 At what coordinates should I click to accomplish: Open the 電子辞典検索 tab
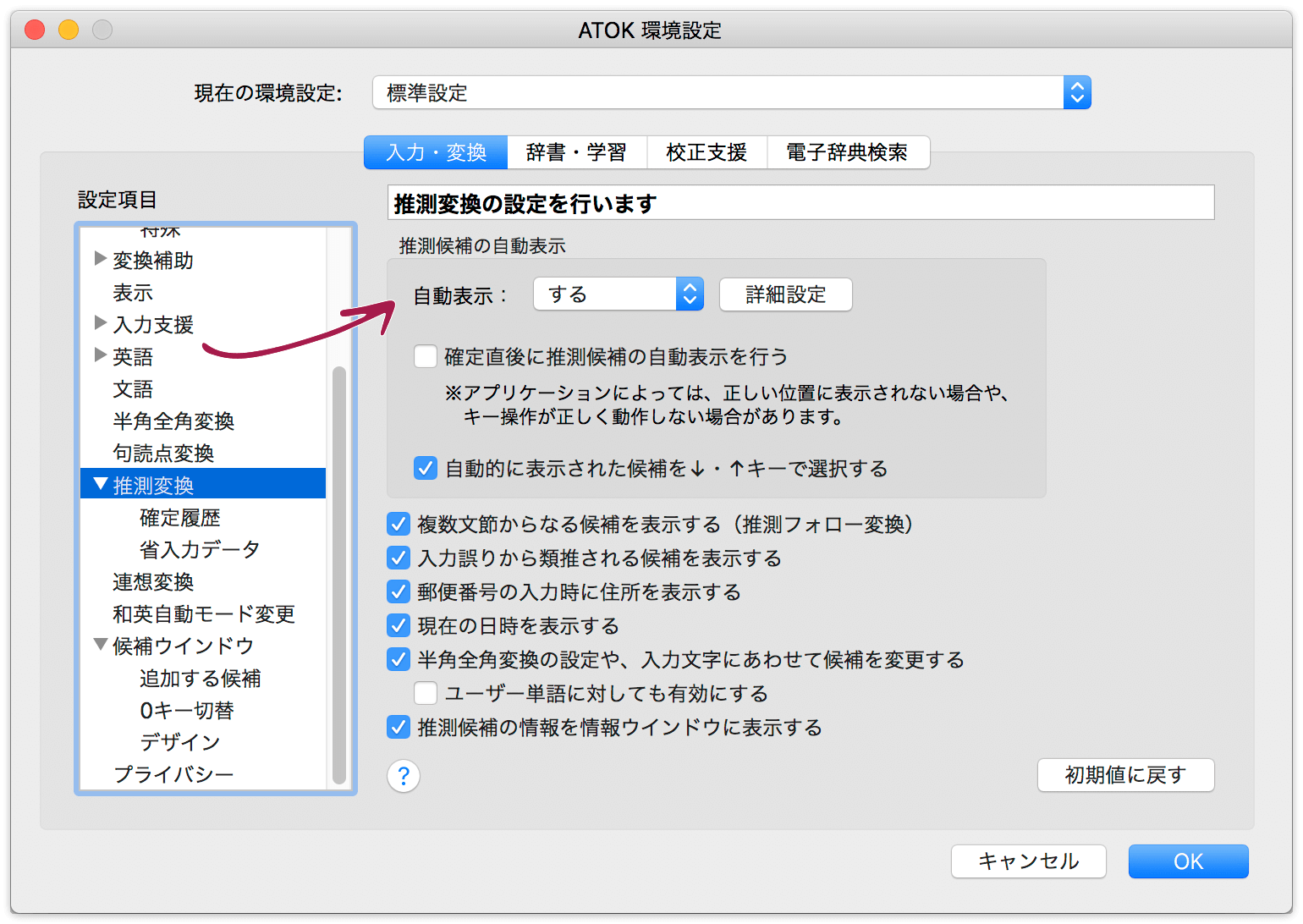(848, 152)
